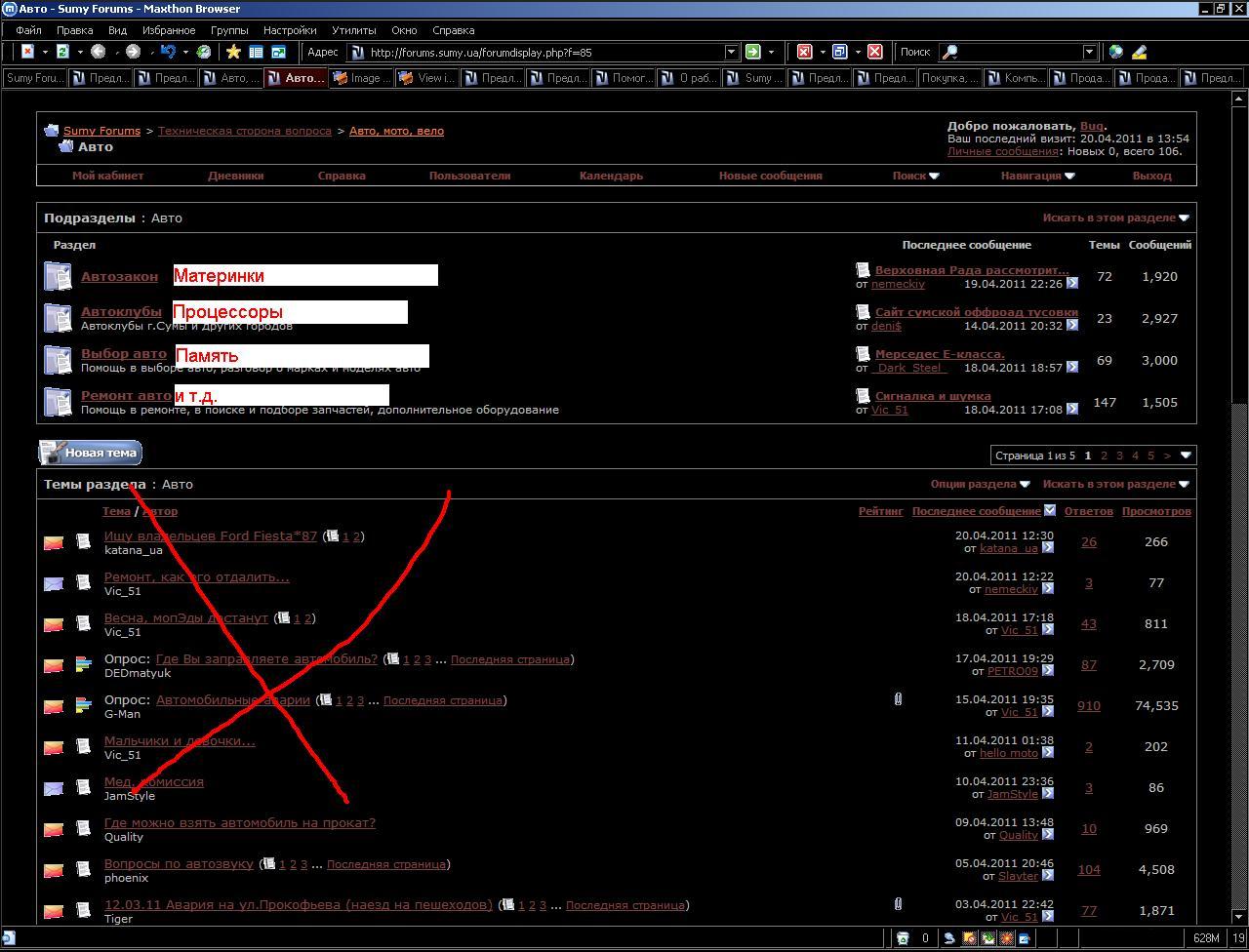This screenshot has width=1249, height=952.
Task: Click the green Go arrow beside address bar
Action: [x=752, y=52]
